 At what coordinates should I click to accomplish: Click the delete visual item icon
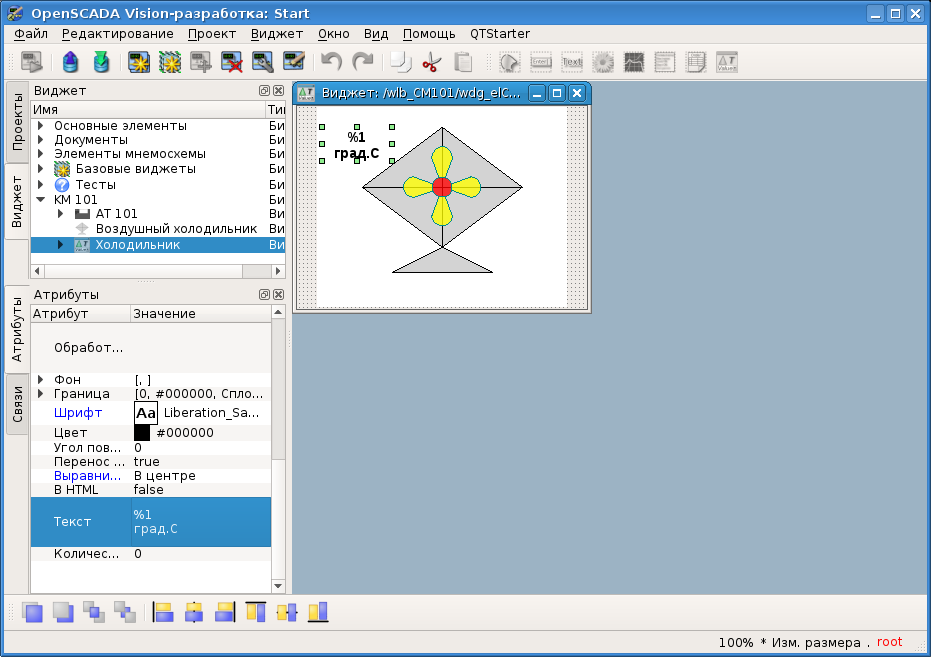pyautogui.click(x=232, y=62)
